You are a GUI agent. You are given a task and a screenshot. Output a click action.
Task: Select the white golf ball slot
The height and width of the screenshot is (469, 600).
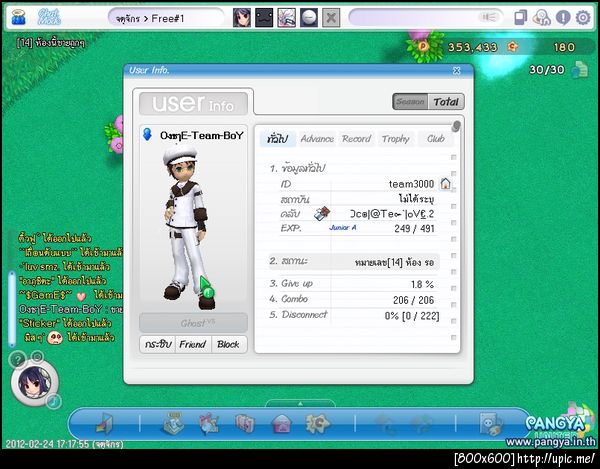pyautogui.click(x=308, y=18)
